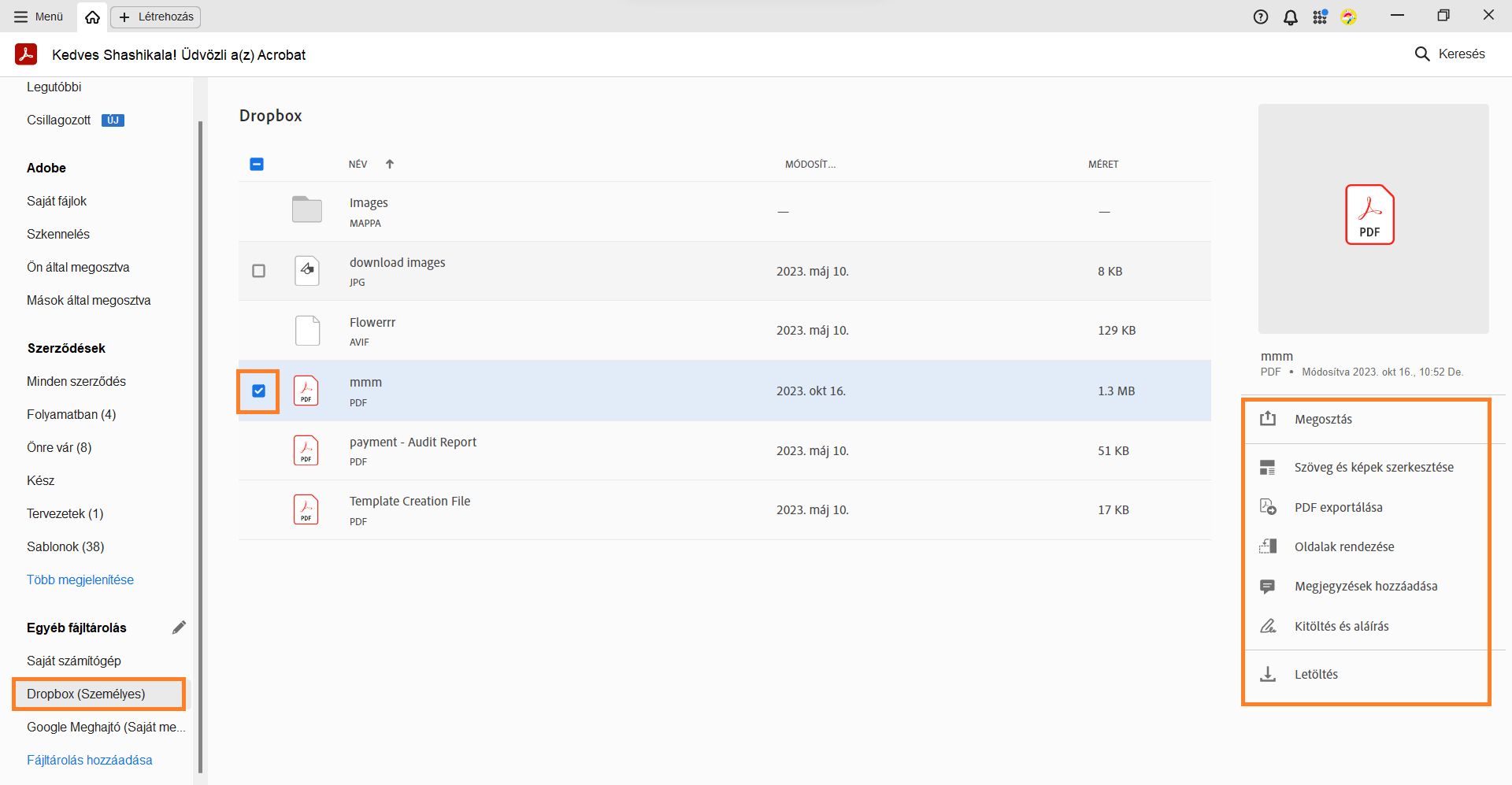Choose PDF exportálása from the actions panel
The height and width of the screenshot is (785, 1512).
point(1338,507)
